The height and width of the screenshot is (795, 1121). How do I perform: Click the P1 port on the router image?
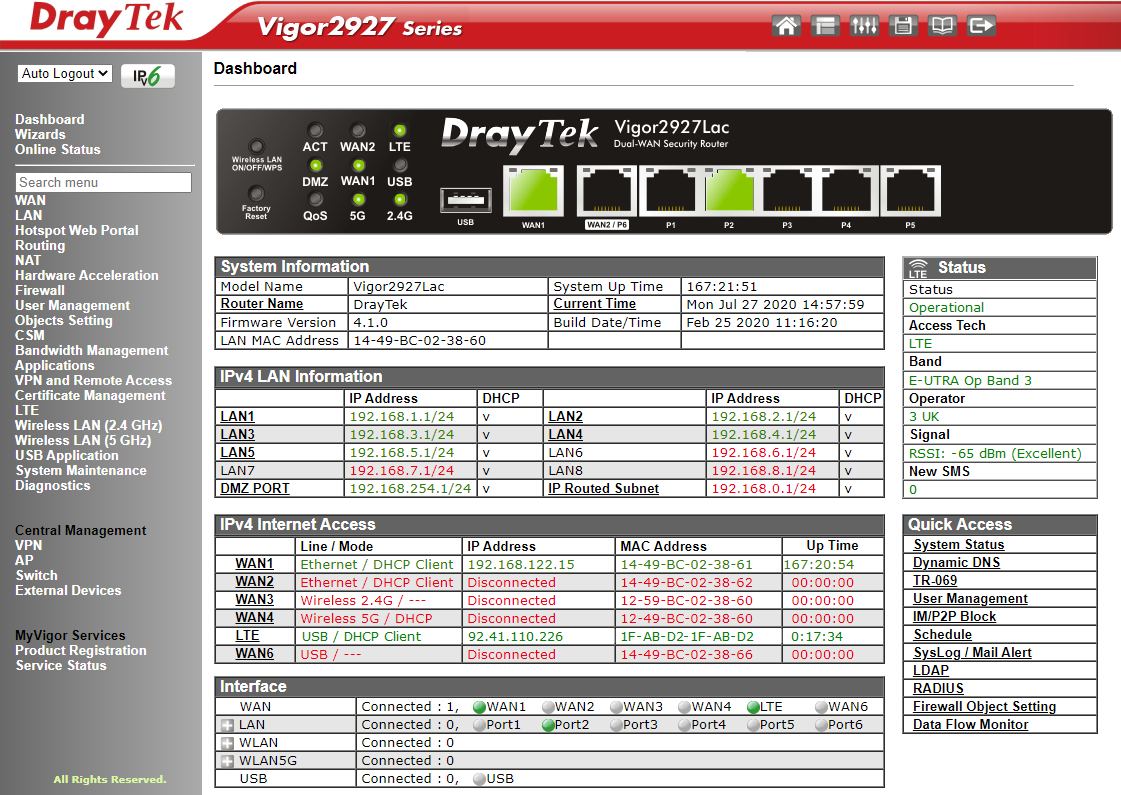pos(671,191)
